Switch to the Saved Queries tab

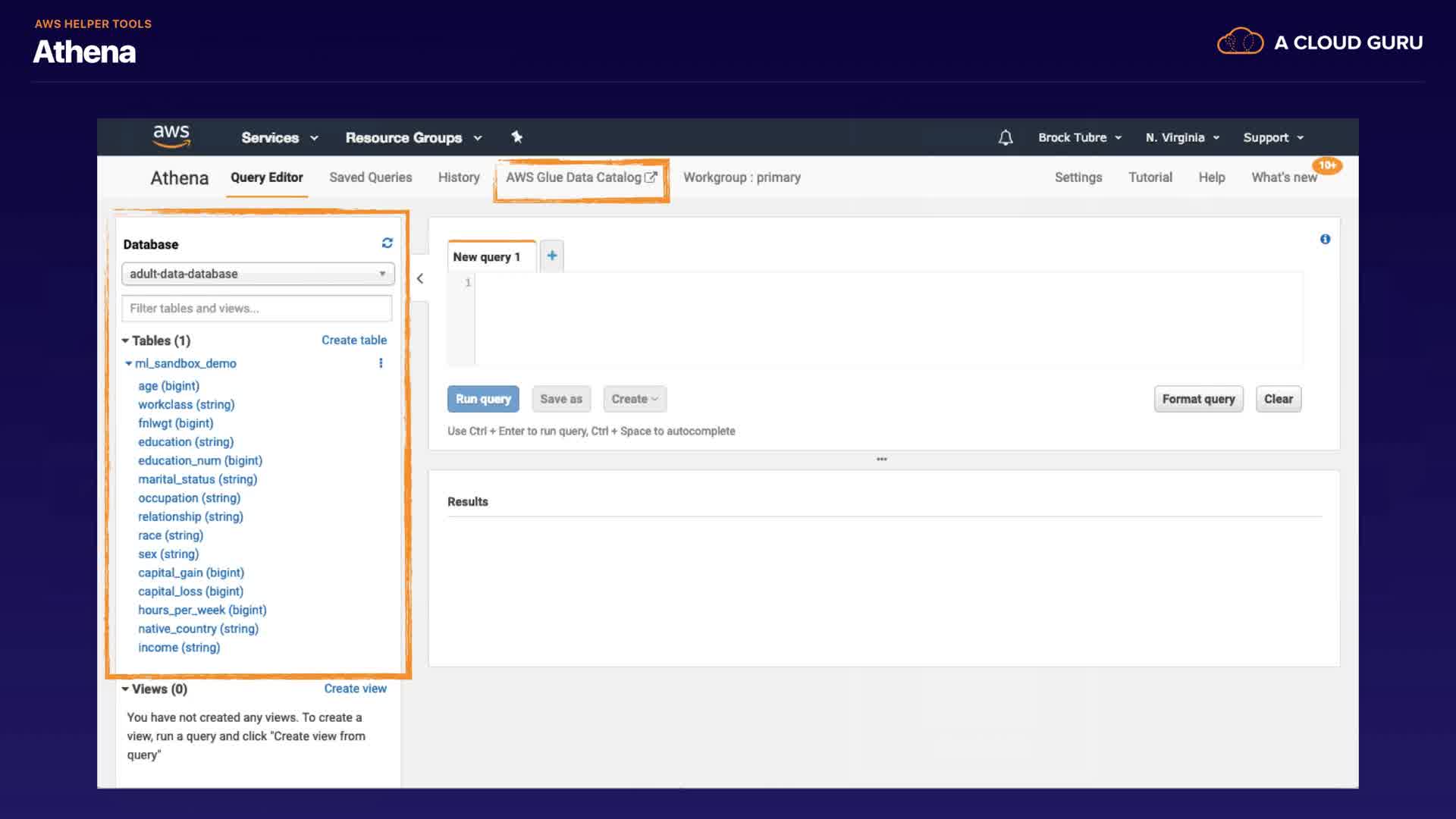370,177
